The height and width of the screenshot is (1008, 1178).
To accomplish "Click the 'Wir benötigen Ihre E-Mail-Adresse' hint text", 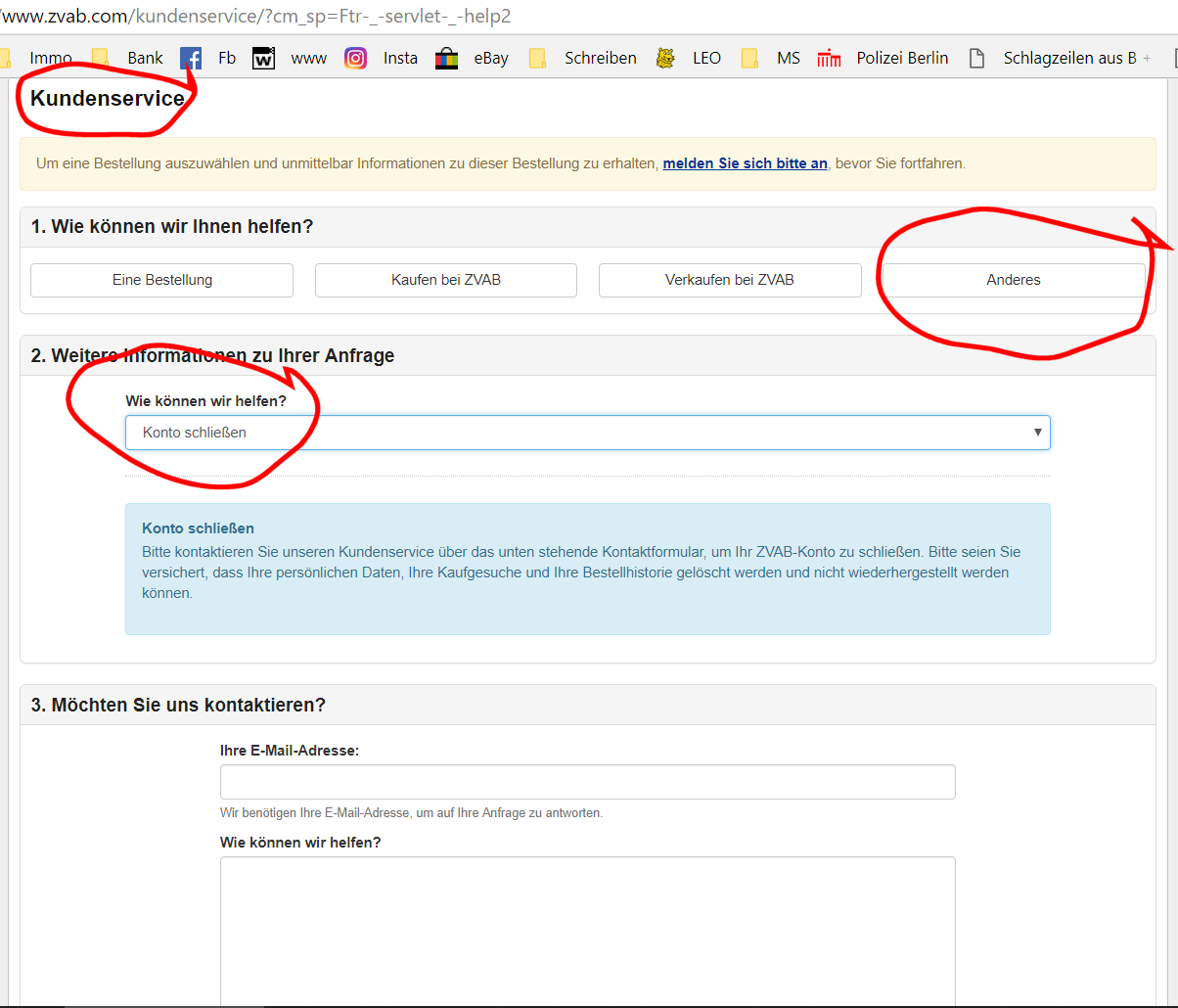I will click(x=412, y=813).
